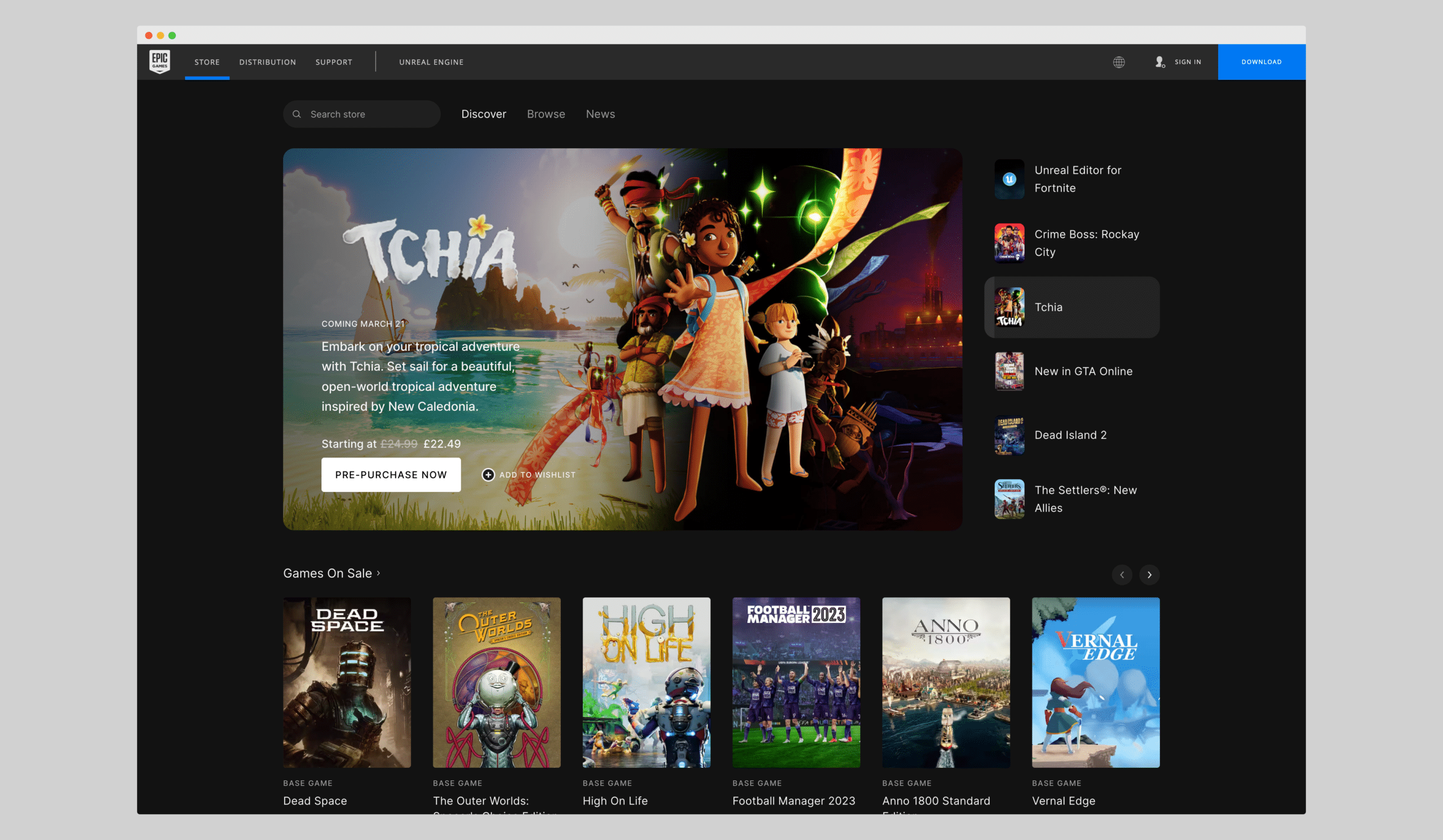The height and width of the screenshot is (840, 1443).
Task: Click the 'Dead Space' game title
Action: (x=315, y=801)
